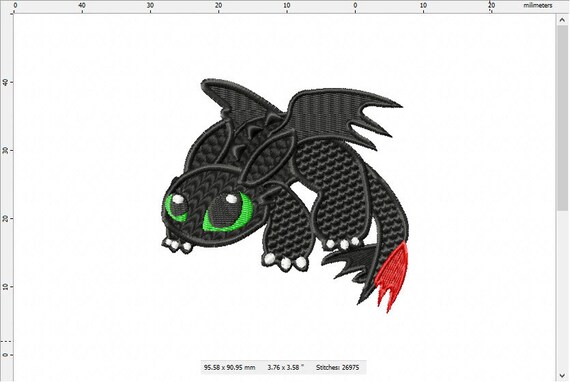The height and width of the screenshot is (382, 570).
Task: Click the 40 mark on the horizontal ruler
Action: coord(82,5)
